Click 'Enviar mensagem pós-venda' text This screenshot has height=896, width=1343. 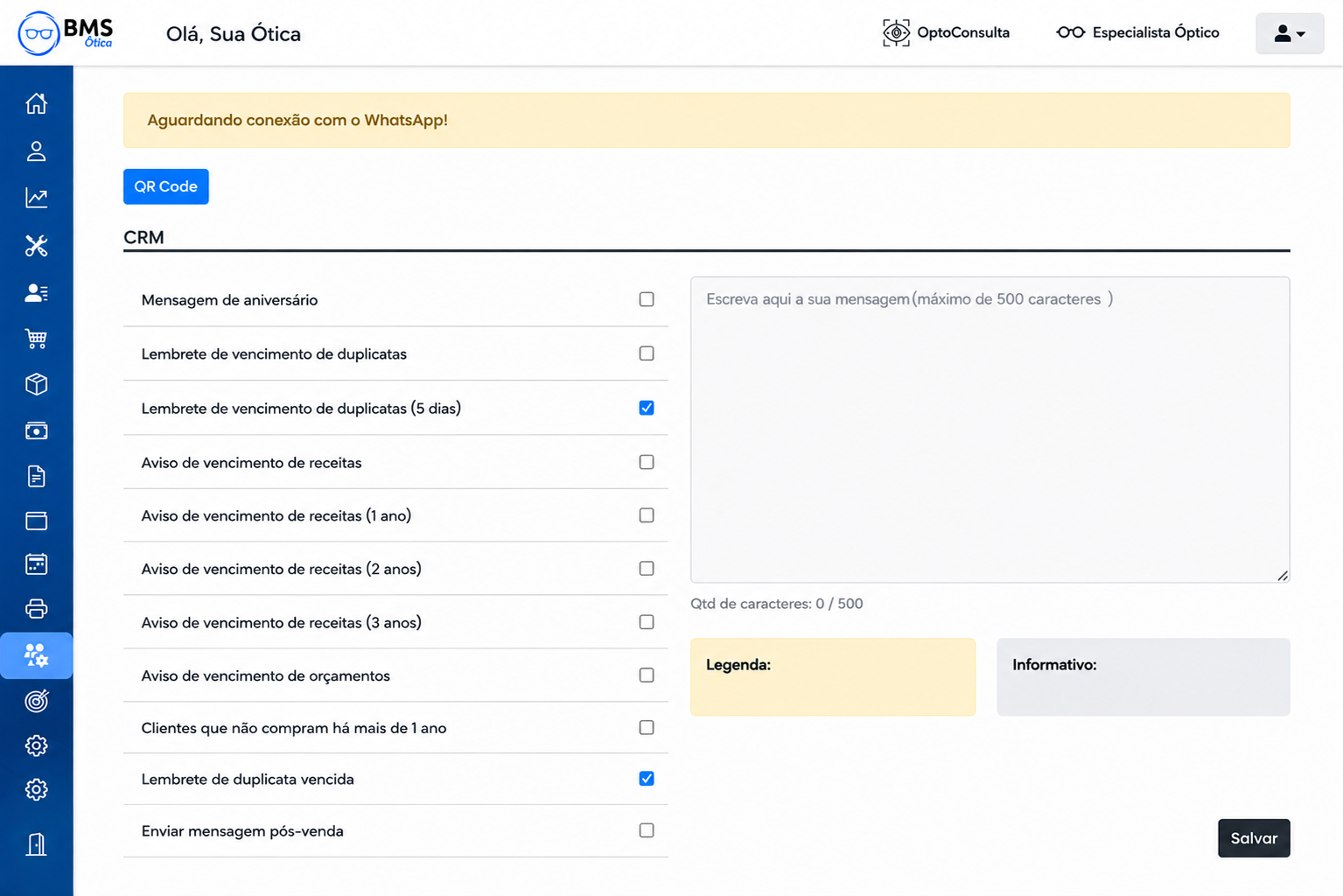tap(242, 831)
